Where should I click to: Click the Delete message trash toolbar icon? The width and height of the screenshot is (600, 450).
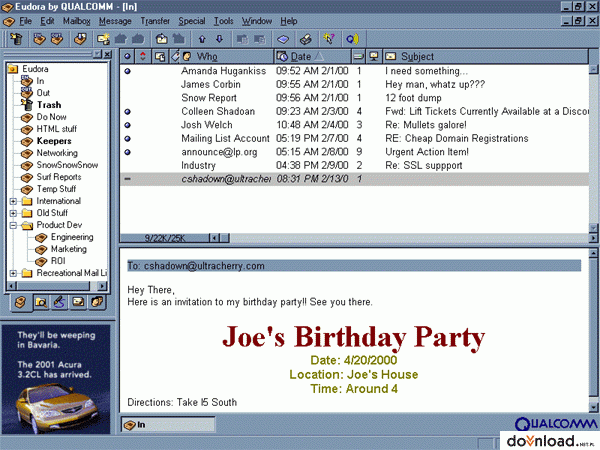[16, 39]
